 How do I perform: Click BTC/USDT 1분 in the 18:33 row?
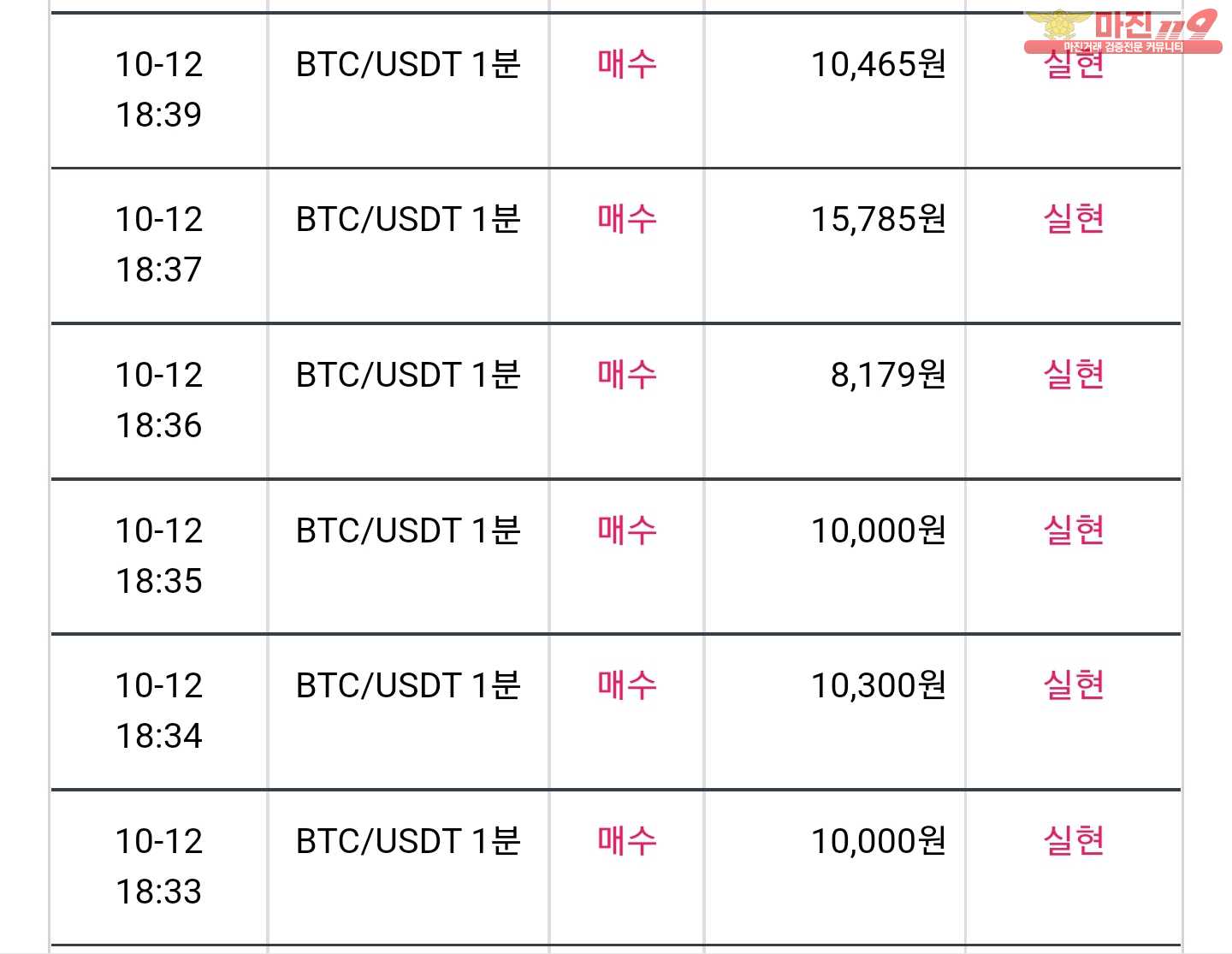[408, 841]
